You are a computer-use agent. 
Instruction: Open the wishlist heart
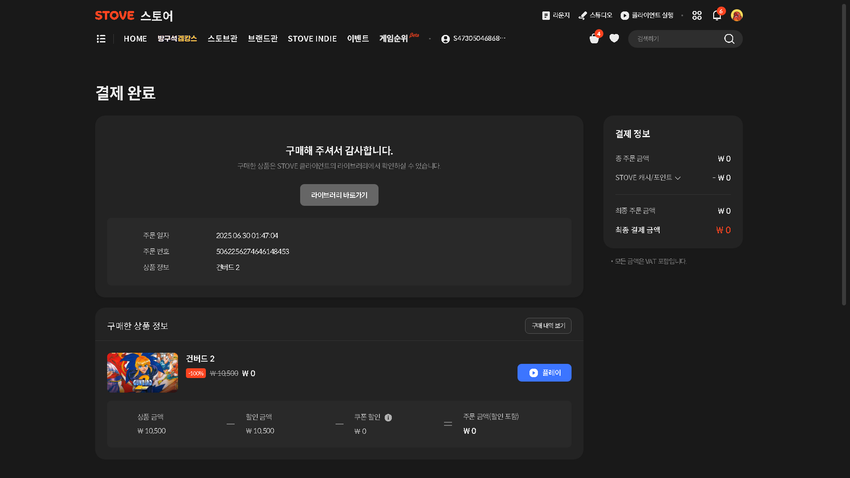point(614,38)
